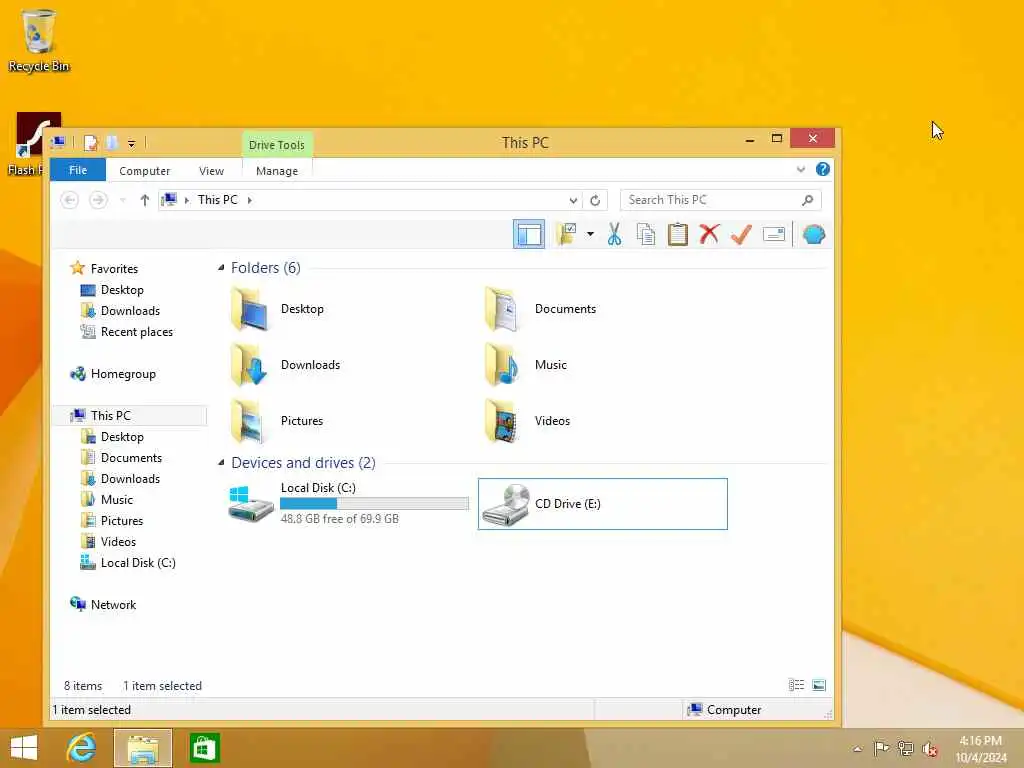The height and width of the screenshot is (768, 1024).
Task: Open the Computer ribbon tab
Action: click(x=144, y=170)
